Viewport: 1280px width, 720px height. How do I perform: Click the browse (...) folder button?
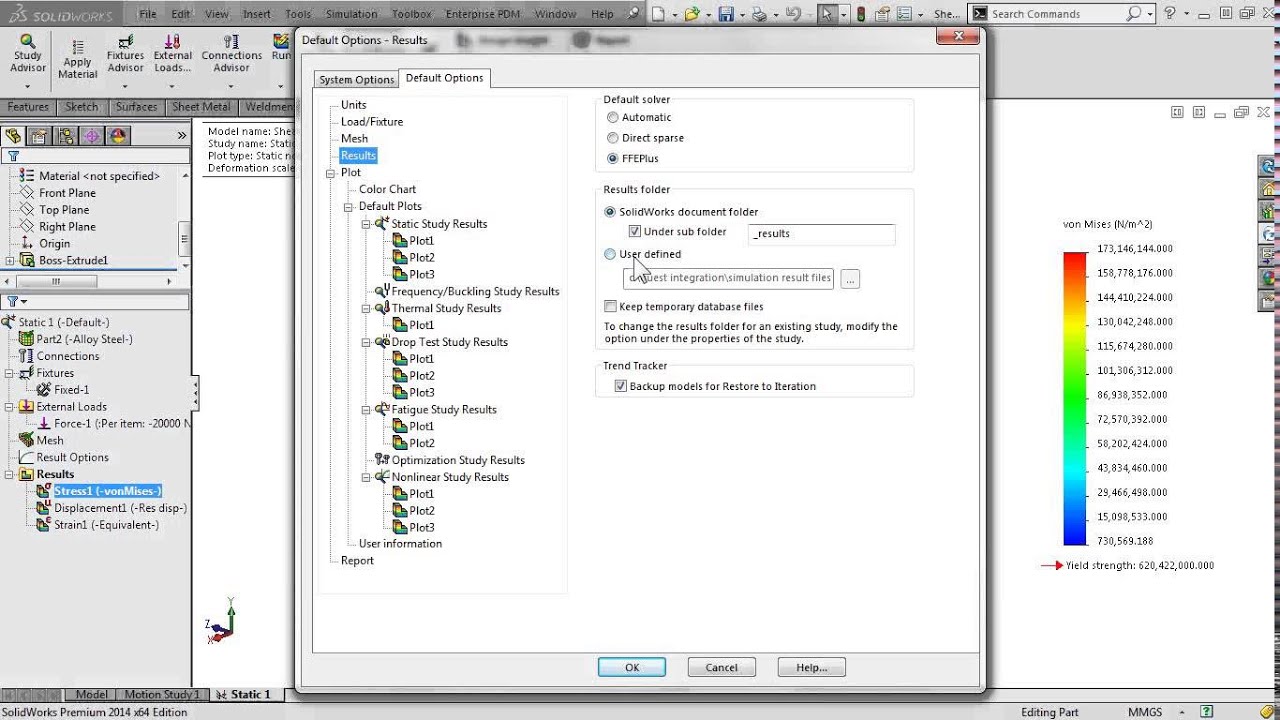[850, 279]
